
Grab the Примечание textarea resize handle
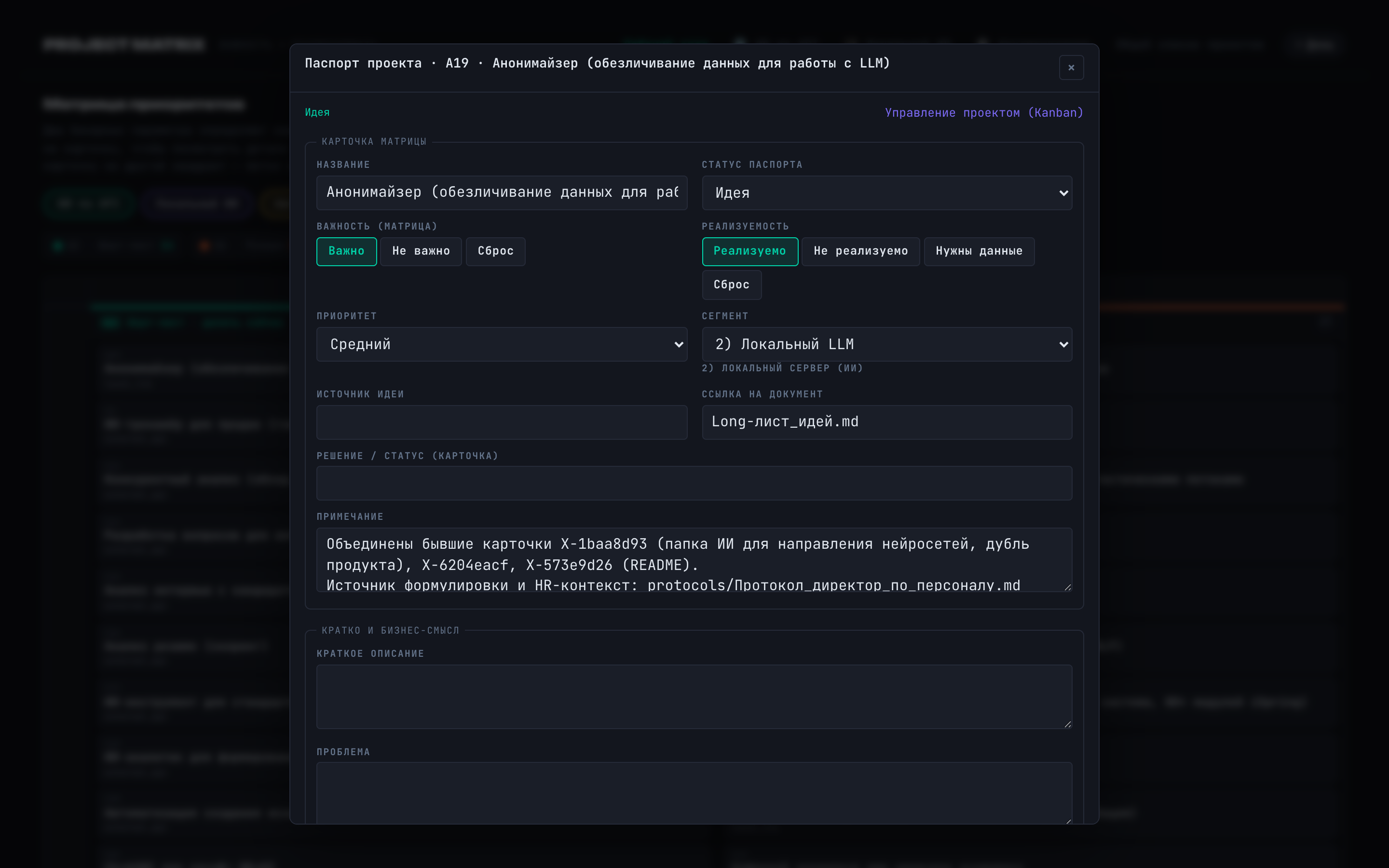[x=1067, y=587]
